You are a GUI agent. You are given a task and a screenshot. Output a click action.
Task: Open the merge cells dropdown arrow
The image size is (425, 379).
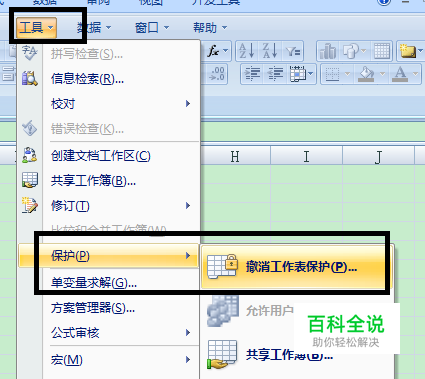click(311, 74)
